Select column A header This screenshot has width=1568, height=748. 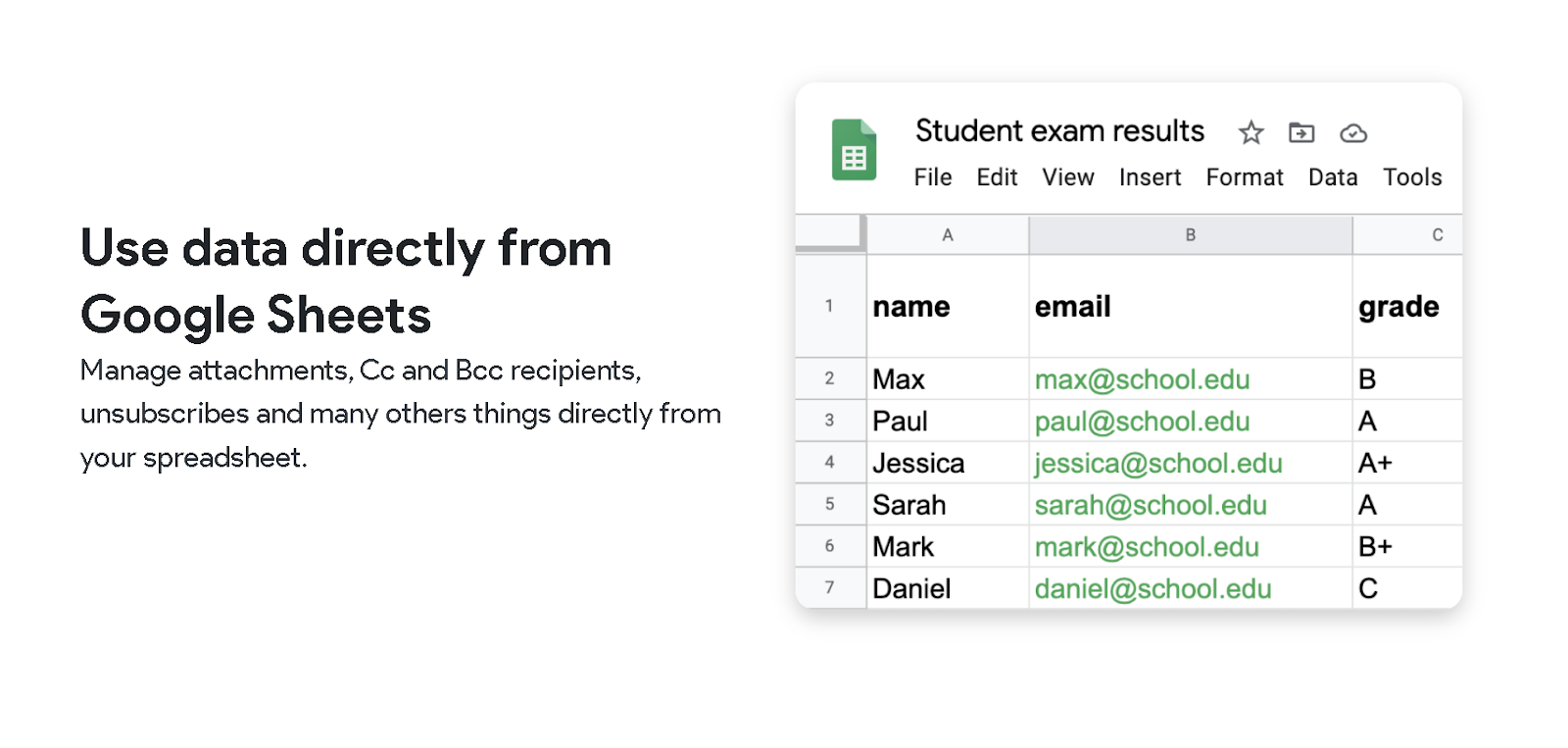click(x=947, y=235)
